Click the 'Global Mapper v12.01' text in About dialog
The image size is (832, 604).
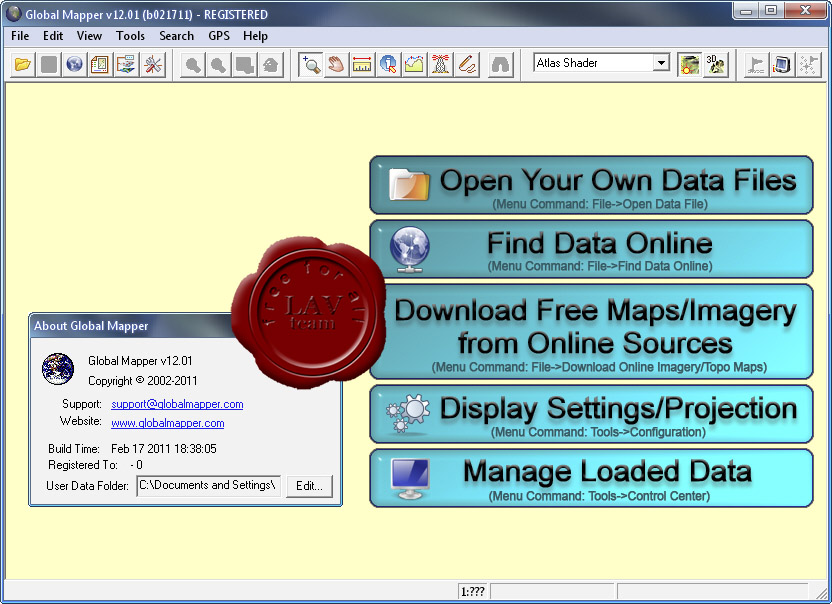(140, 361)
